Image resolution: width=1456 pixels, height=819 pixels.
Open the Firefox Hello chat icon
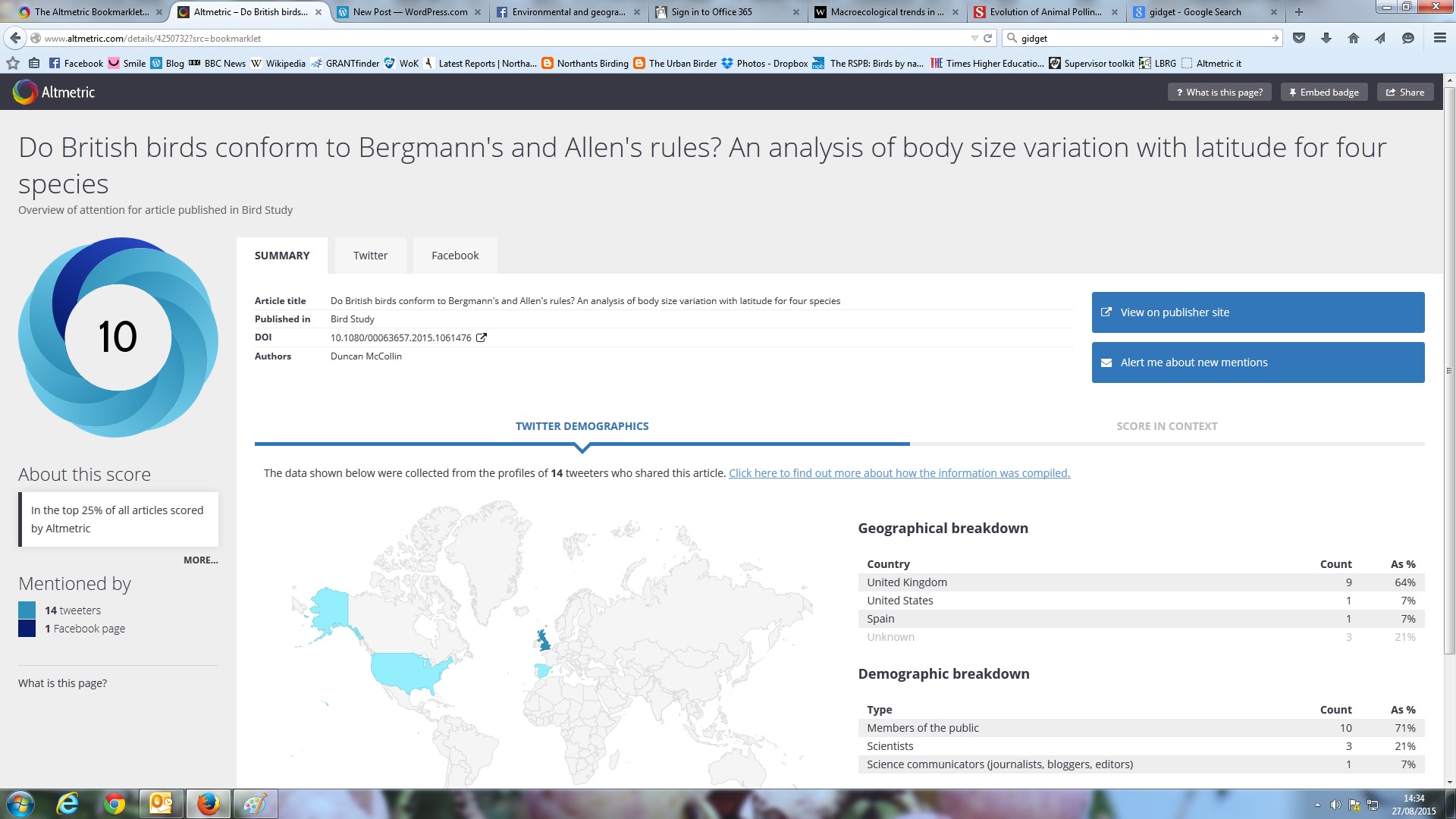[x=1408, y=38]
